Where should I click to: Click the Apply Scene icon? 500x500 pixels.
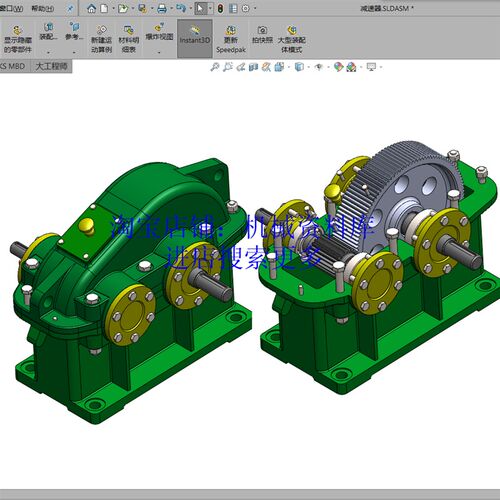(x=351, y=67)
